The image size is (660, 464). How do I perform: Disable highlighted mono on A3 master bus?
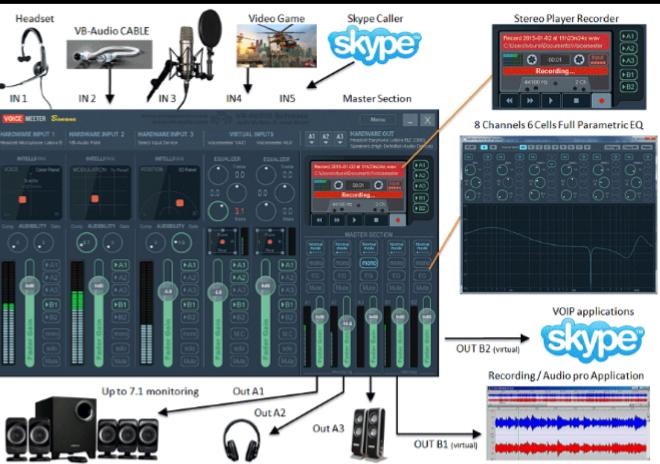369,263
